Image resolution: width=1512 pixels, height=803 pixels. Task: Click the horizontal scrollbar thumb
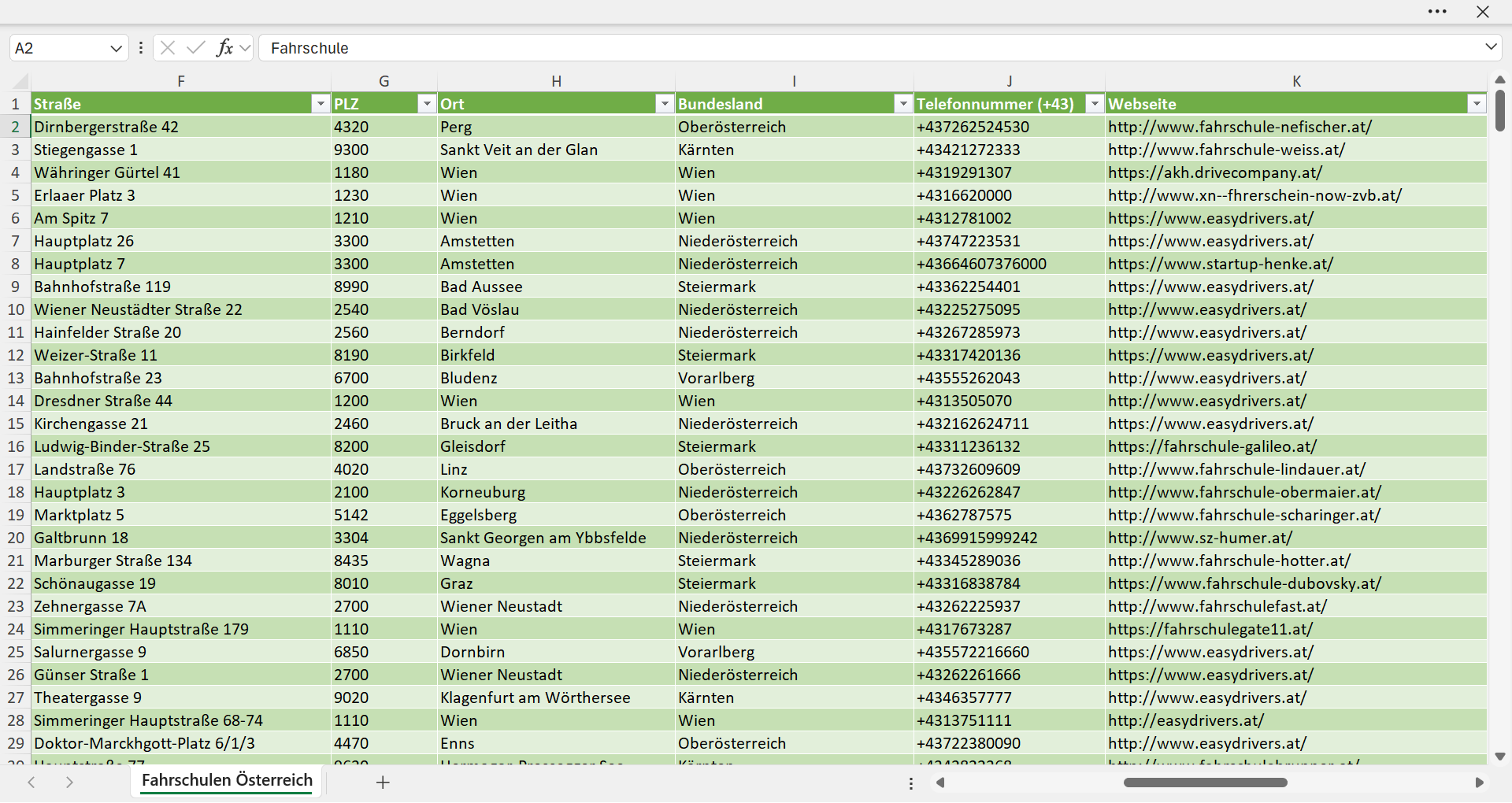(x=1205, y=783)
